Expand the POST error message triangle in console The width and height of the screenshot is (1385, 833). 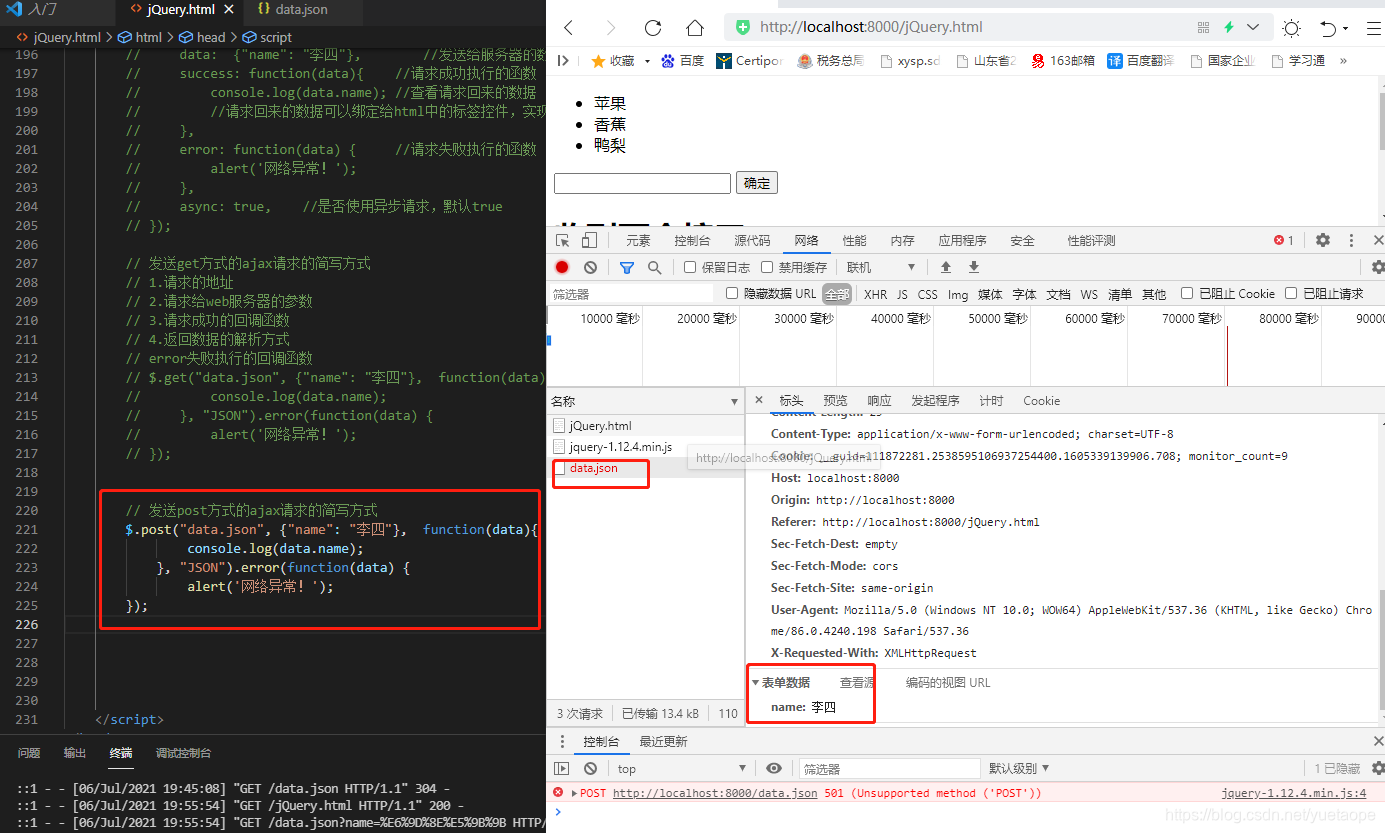(574, 793)
